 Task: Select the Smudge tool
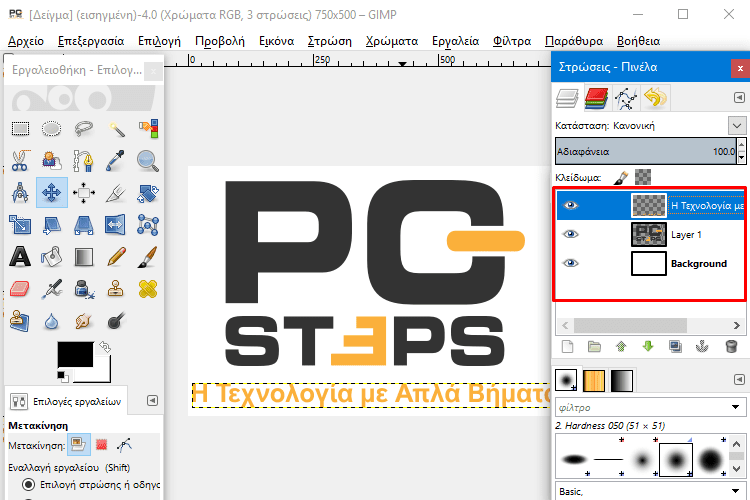point(84,321)
